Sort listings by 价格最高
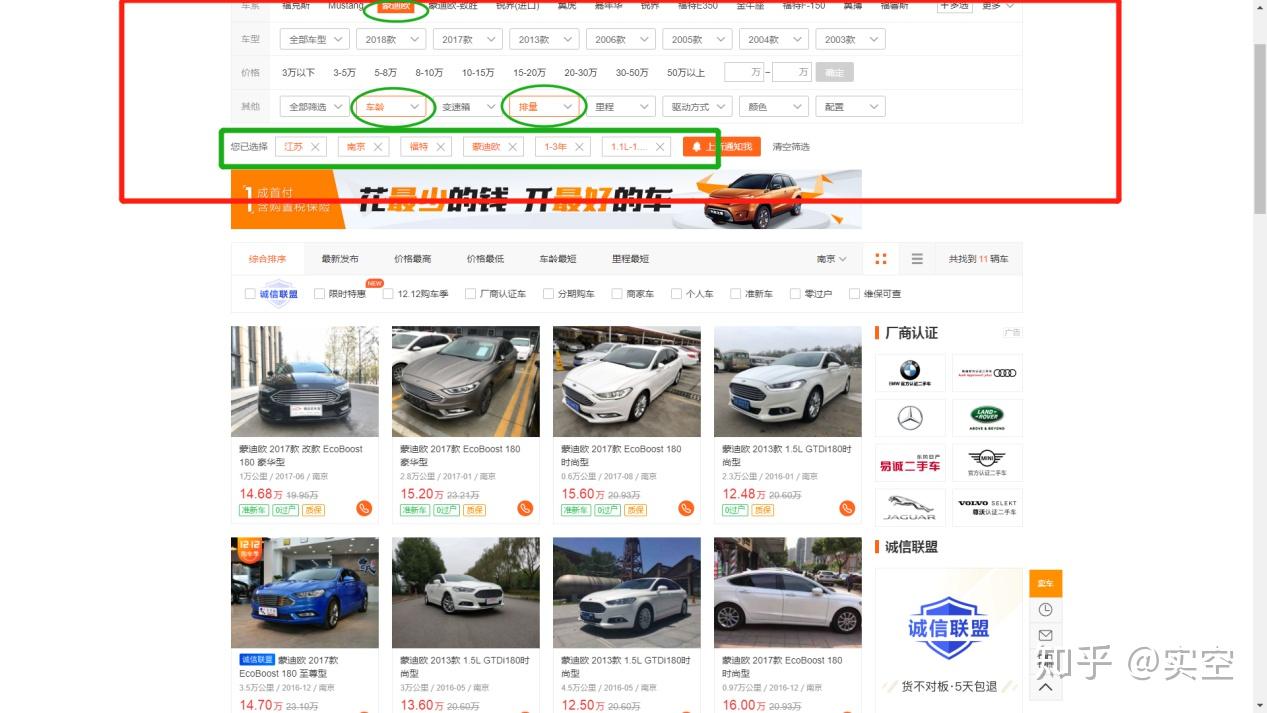The width and height of the screenshot is (1267, 713). 412,259
